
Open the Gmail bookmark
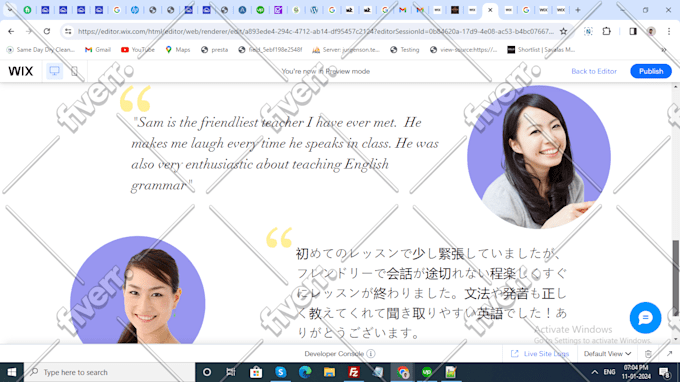[x=98, y=50]
